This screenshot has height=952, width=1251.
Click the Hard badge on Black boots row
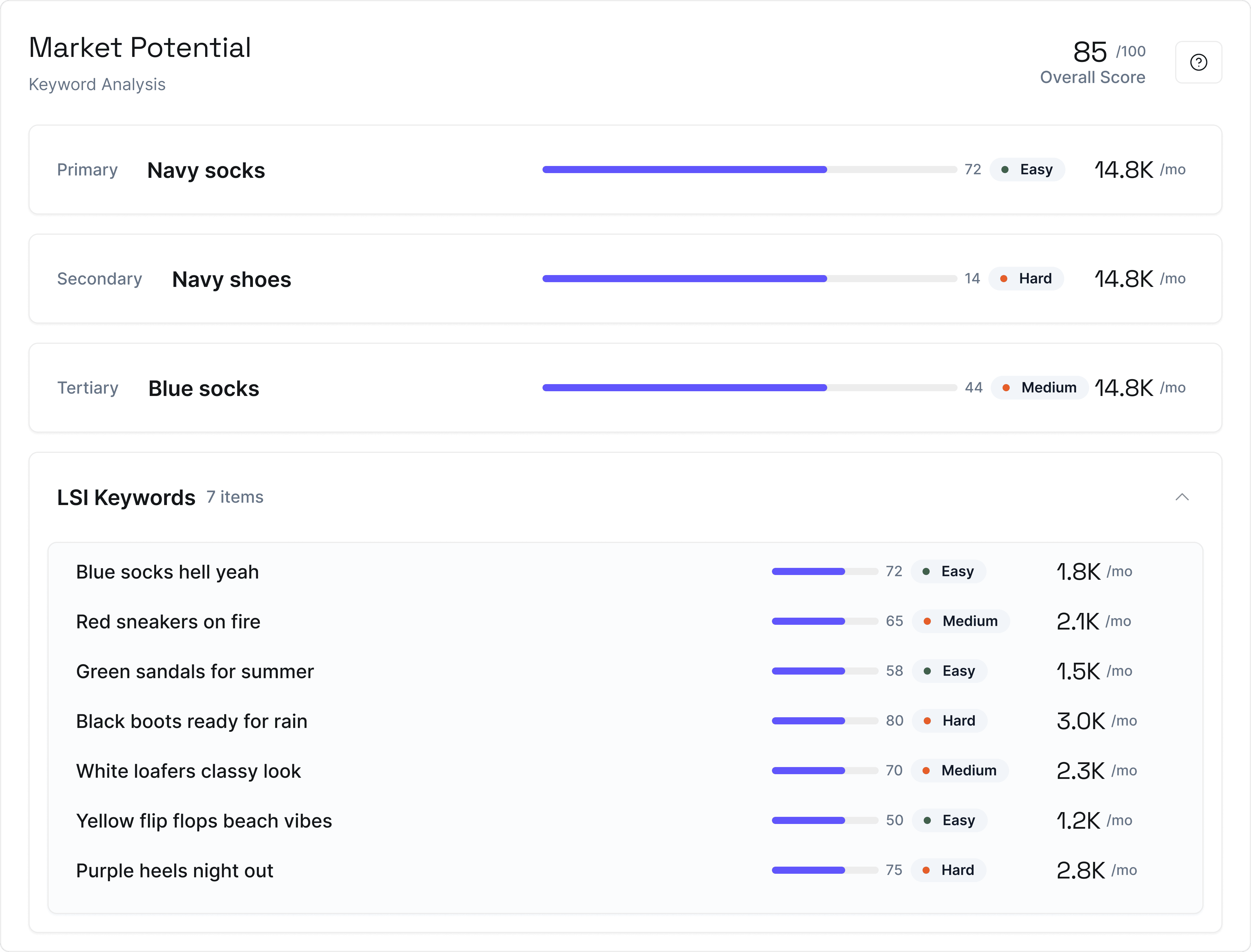[x=950, y=721]
